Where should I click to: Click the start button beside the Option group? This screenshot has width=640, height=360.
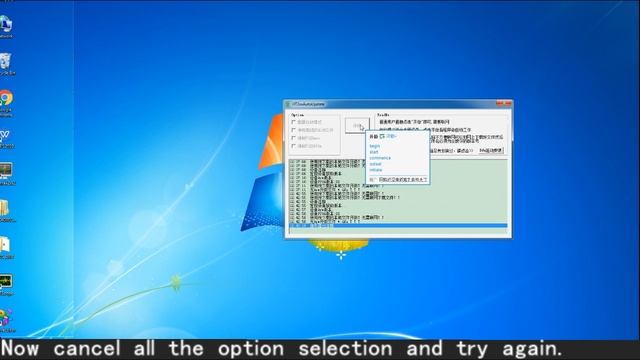tap(357, 125)
